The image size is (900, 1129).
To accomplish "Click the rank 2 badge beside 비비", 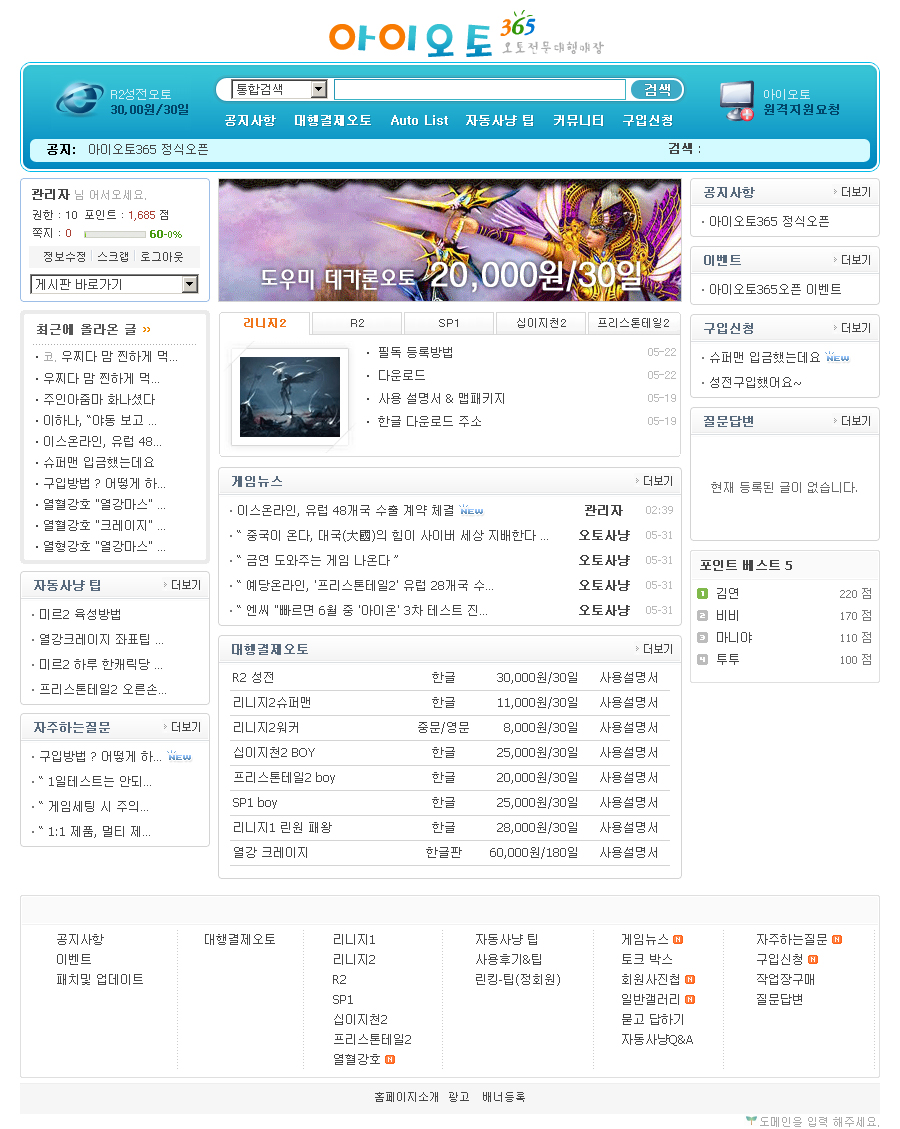I will click(x=703, y=616).
